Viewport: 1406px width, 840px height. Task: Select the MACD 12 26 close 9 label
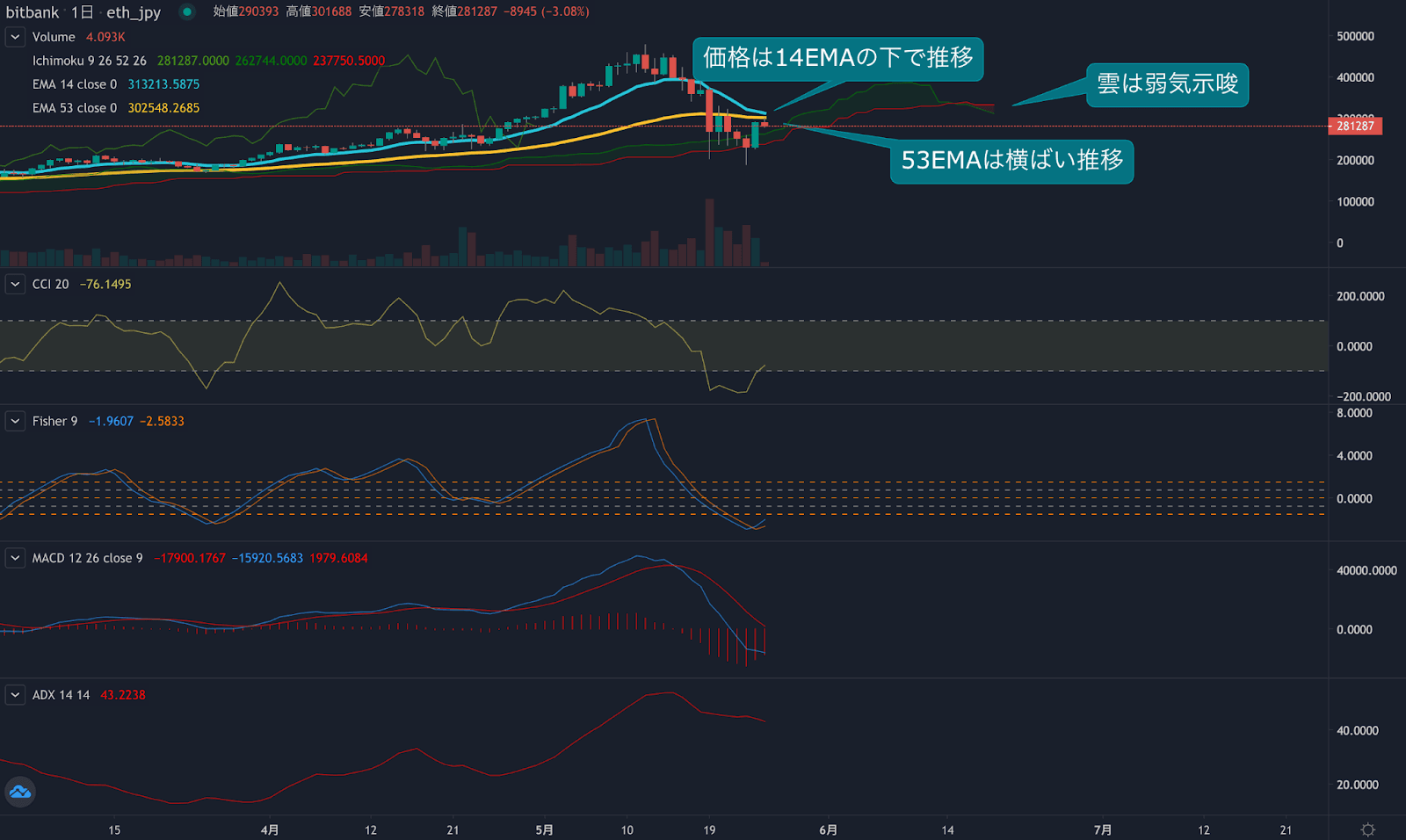coord(87,558)
